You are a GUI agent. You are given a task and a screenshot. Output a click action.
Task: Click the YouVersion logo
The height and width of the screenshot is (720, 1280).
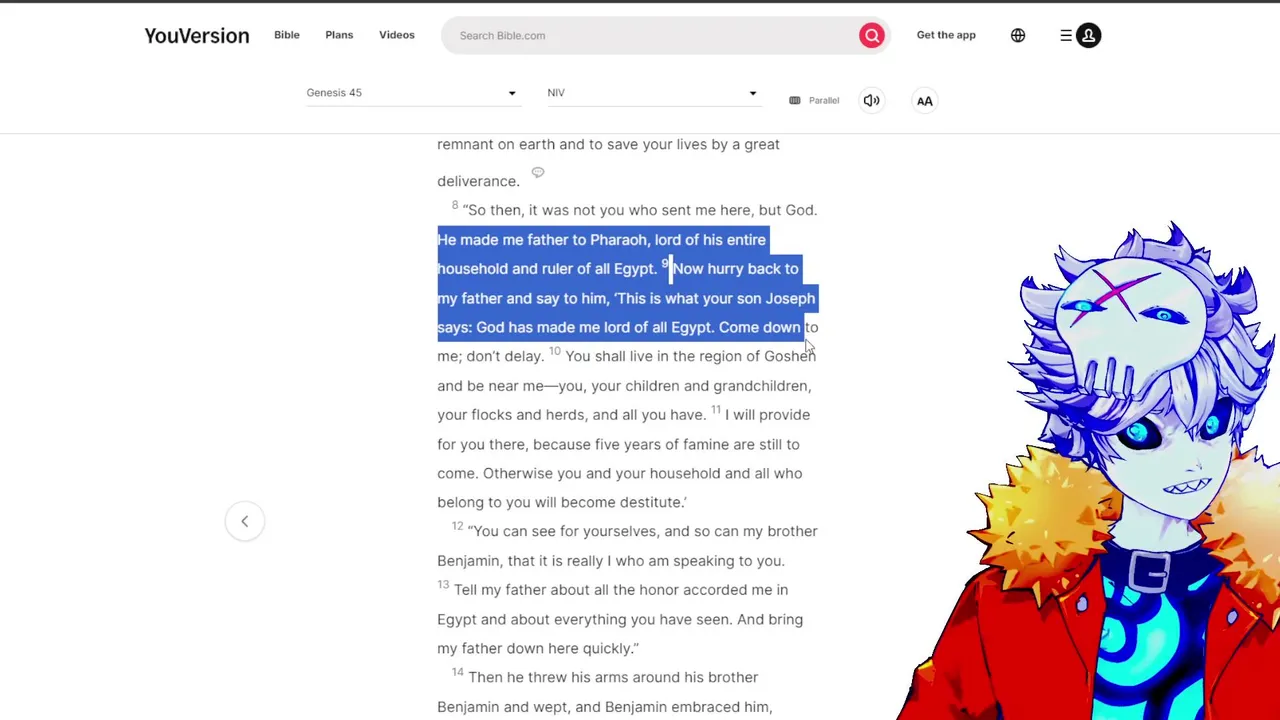pos(197,36)
